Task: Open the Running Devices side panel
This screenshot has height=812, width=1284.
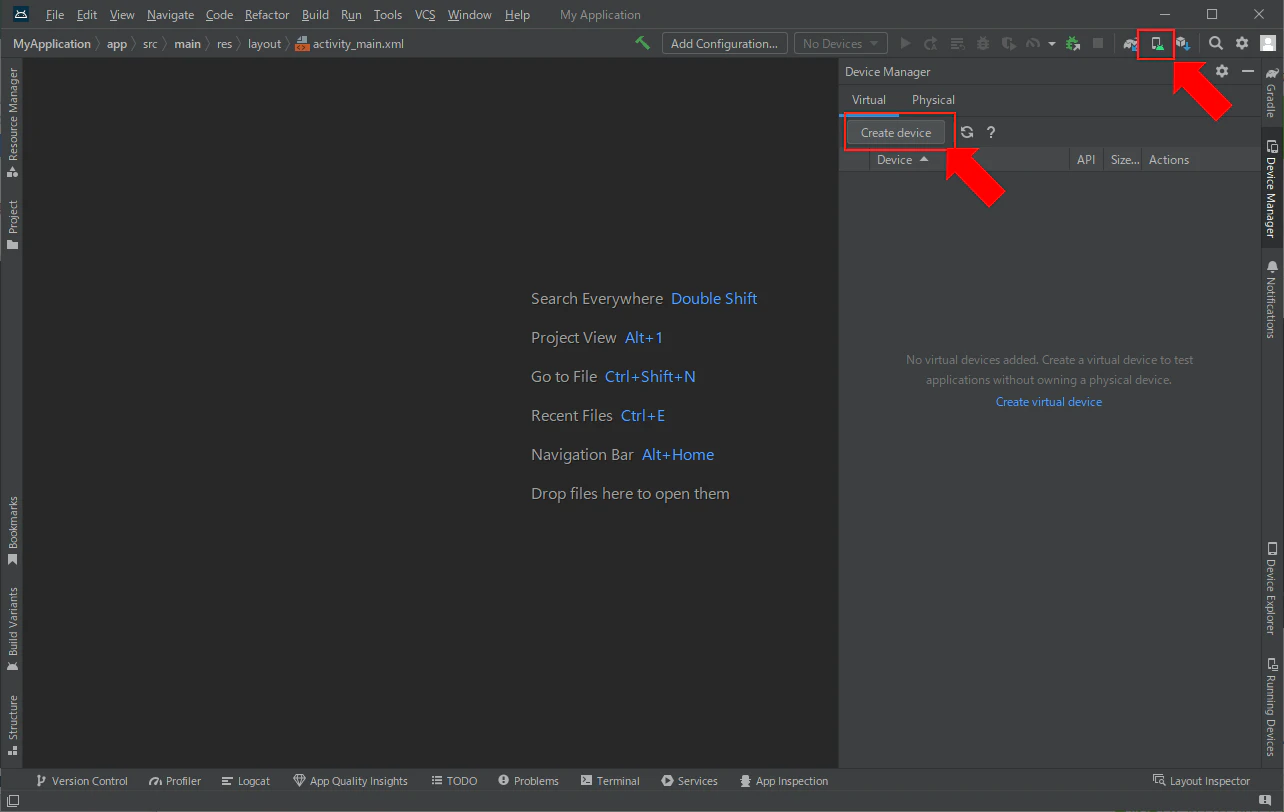Action: [x=1272, y=707]
